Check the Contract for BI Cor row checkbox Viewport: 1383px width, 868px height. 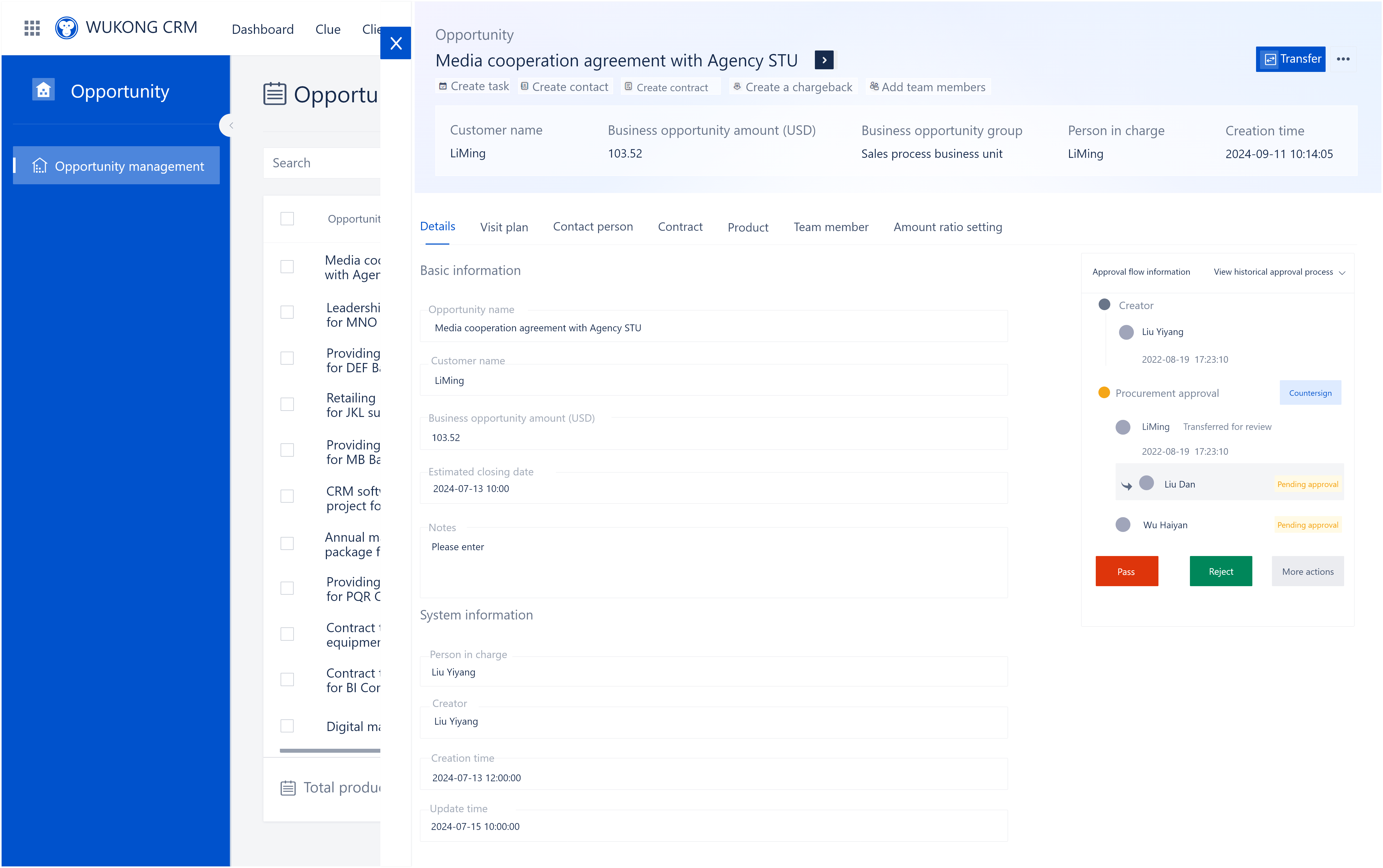point(287,680)
